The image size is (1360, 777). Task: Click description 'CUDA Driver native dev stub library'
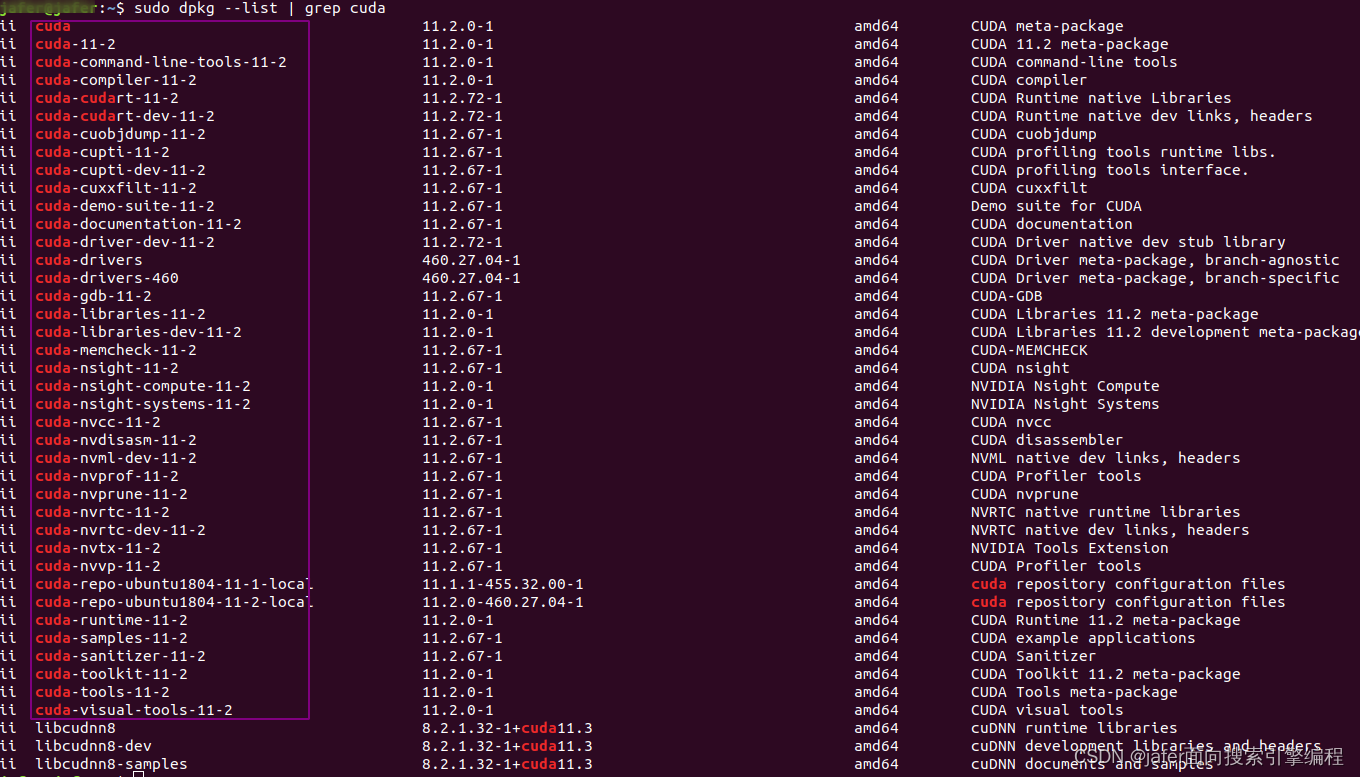pyautogui.click(x=1128, y=242)
